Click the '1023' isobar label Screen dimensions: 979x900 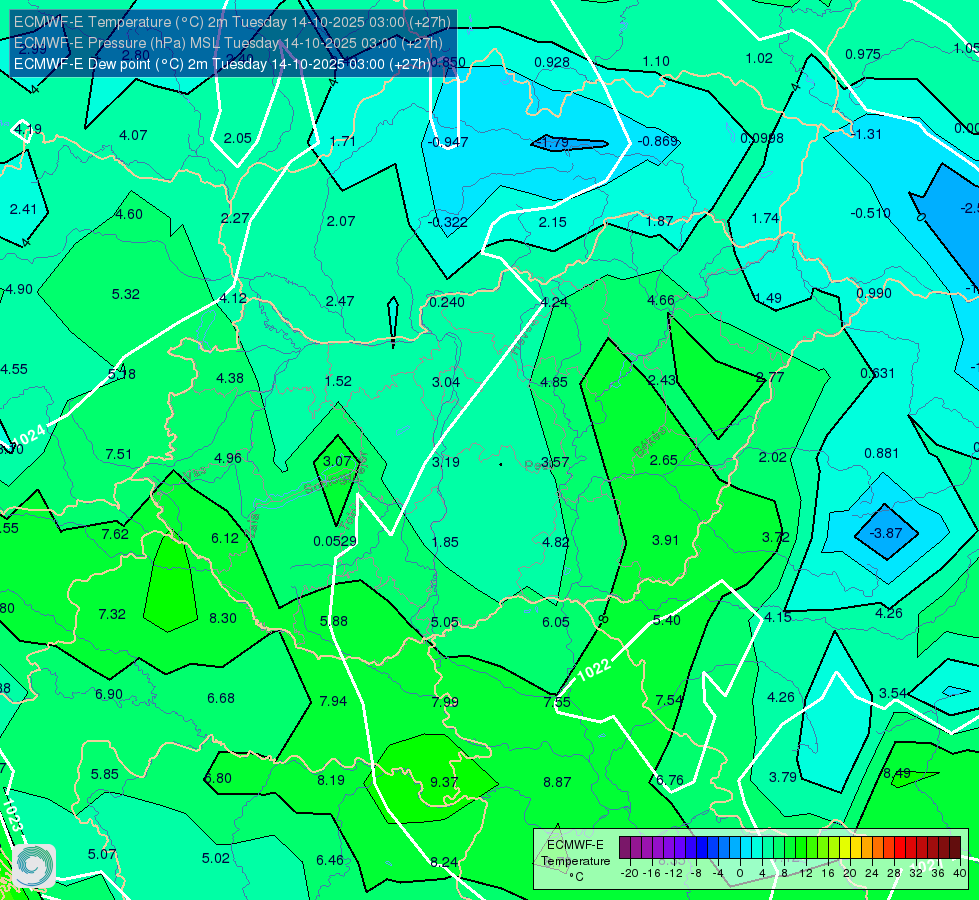point(14,815)
